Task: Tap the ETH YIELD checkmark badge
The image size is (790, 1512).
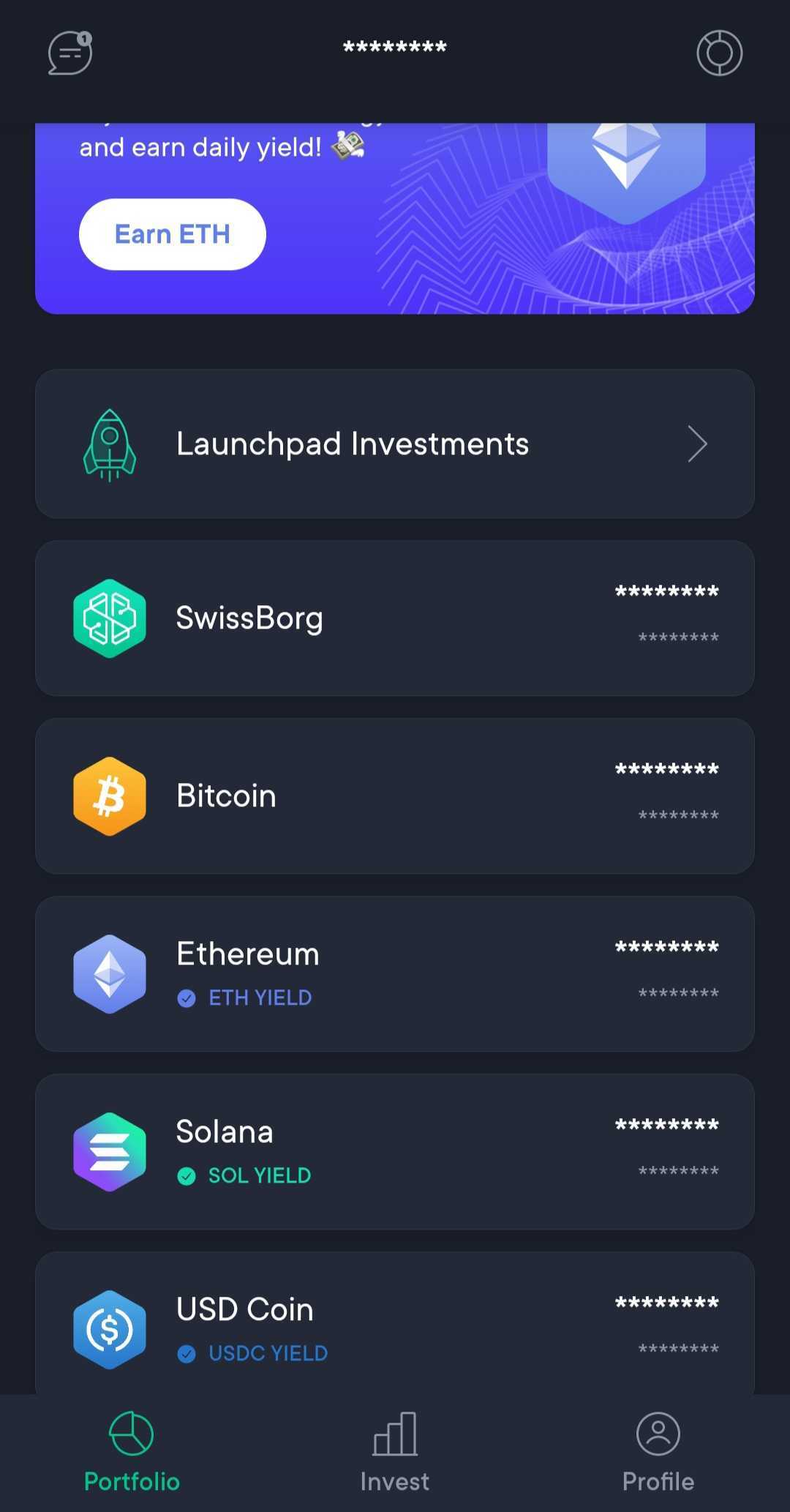Action: (187, 998)
